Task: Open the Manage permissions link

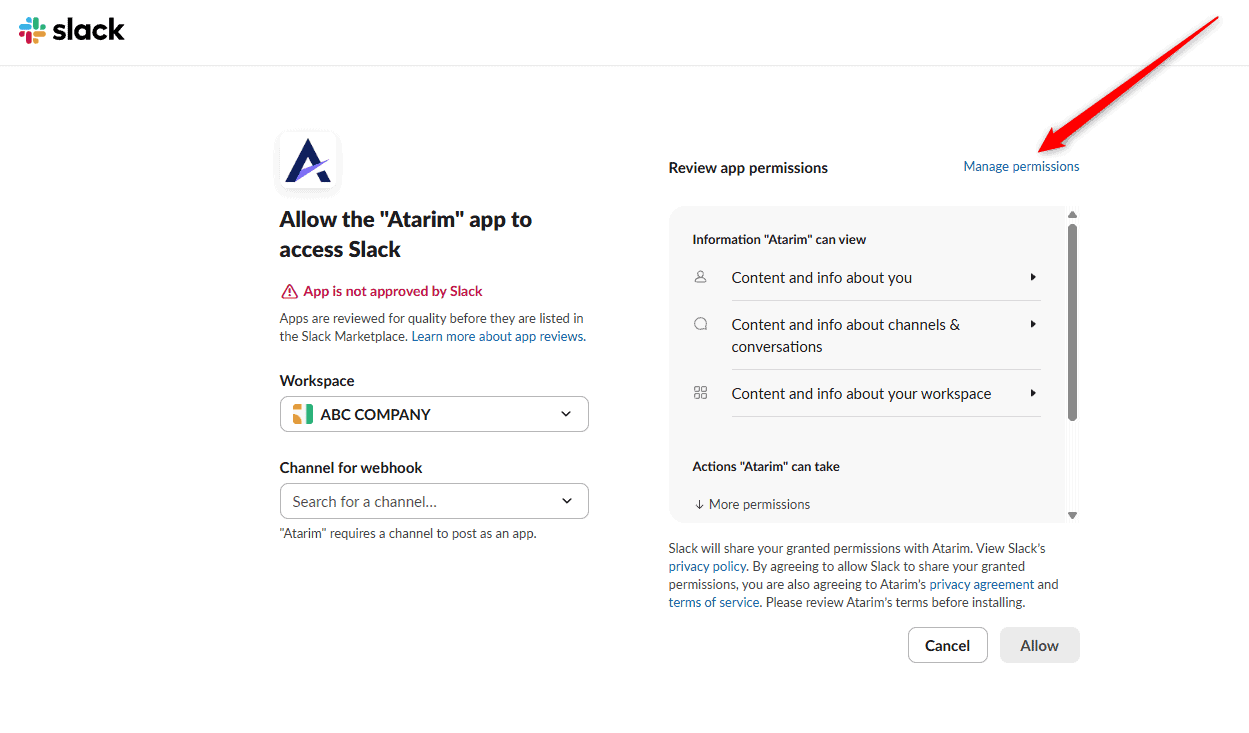Action: pyautogui.click(x=1021, y=166)
